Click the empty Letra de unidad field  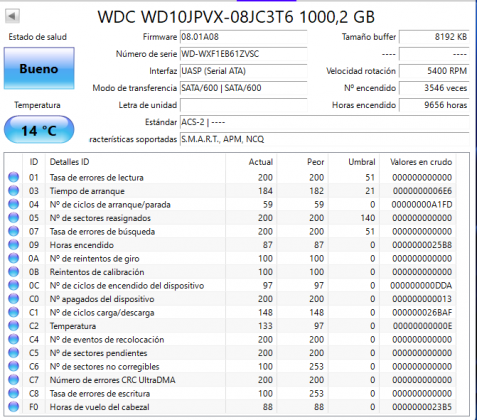click(243, 105)
